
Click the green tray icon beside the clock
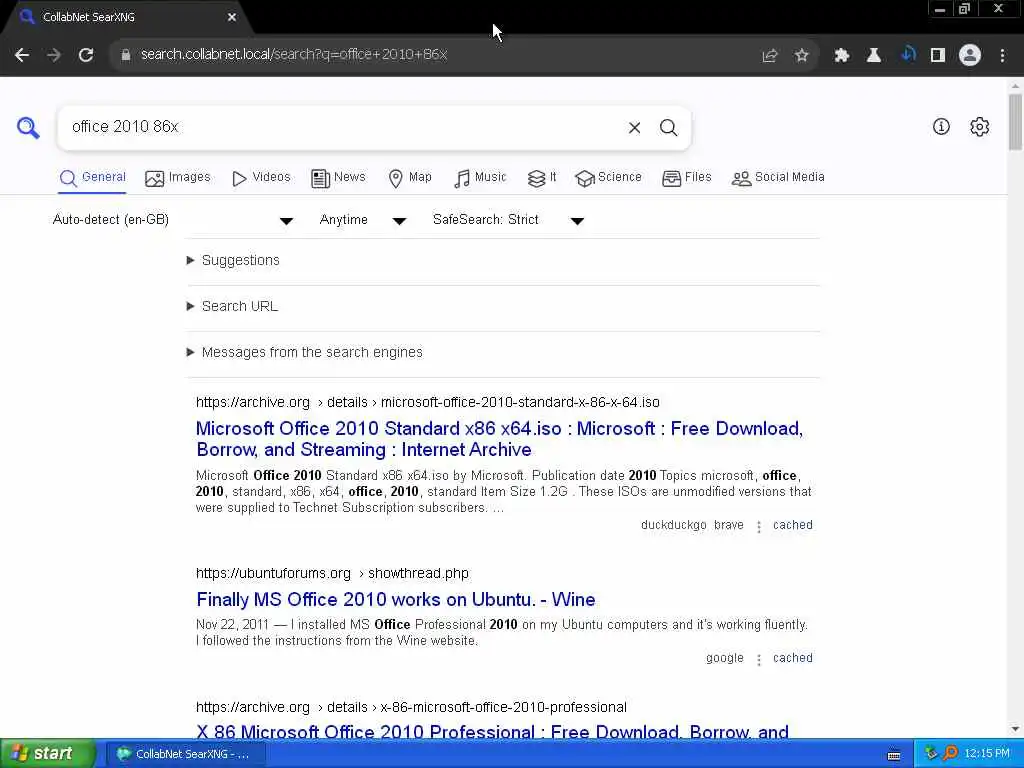point(931,754)
